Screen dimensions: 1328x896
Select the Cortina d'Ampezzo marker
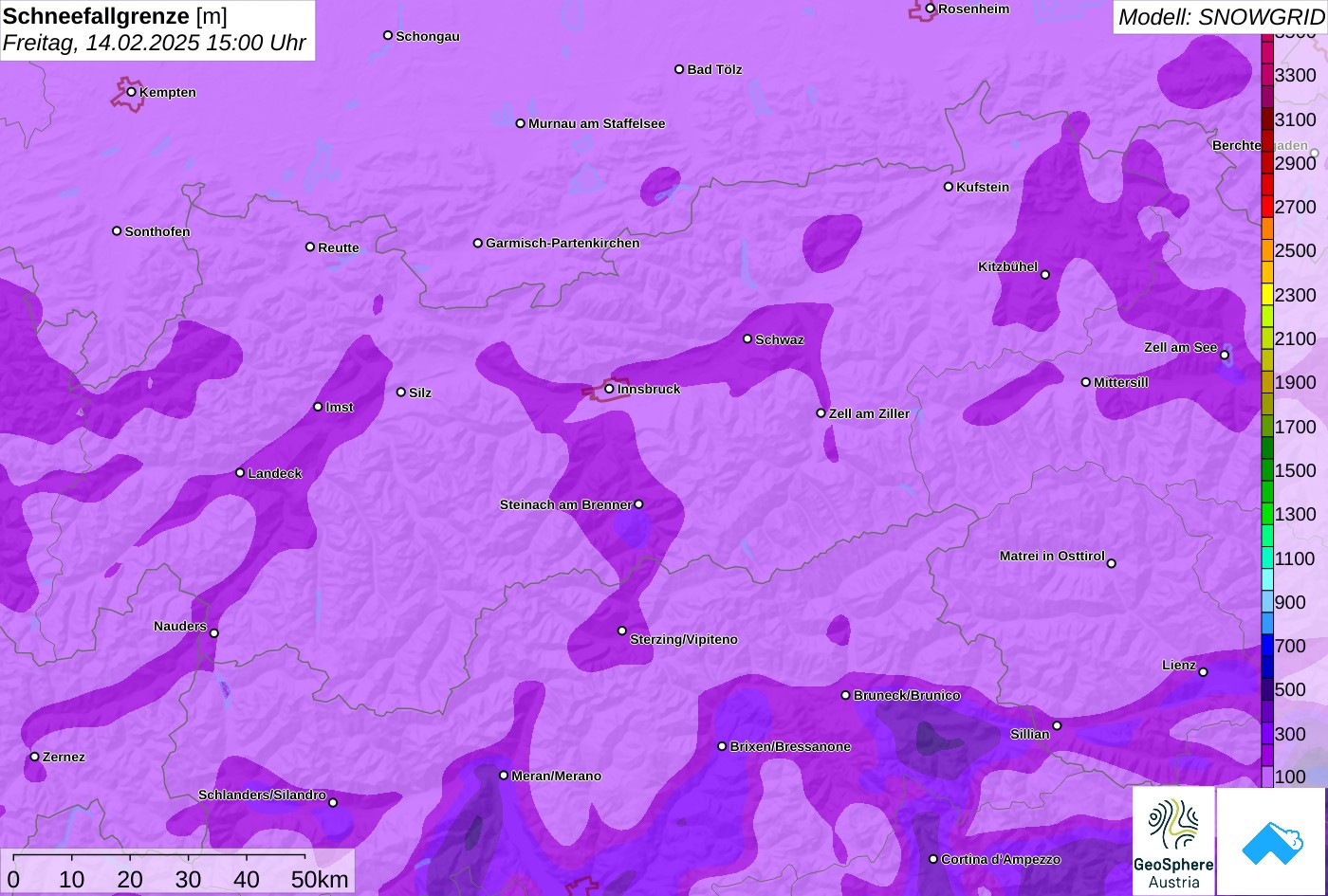(933, 859)
